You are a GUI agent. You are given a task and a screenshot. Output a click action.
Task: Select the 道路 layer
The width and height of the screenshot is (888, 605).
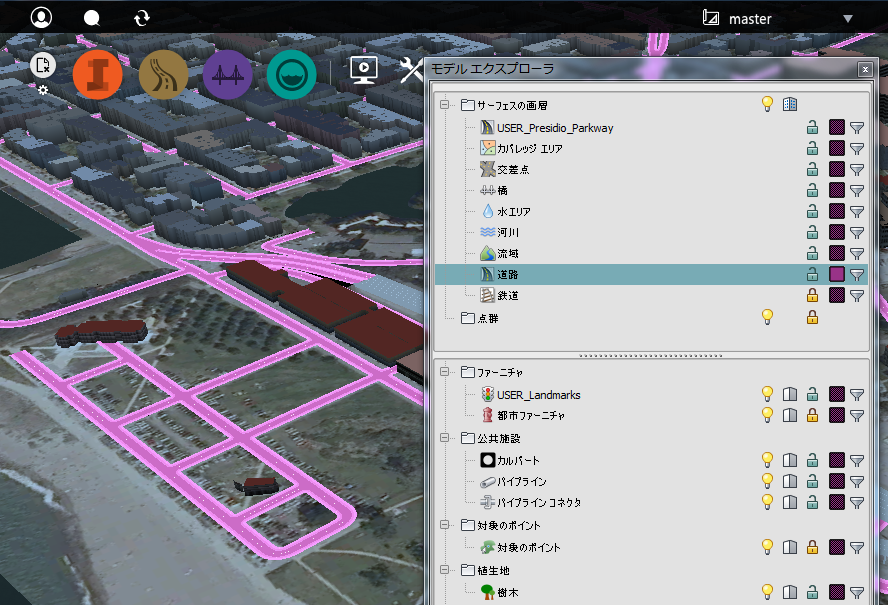click(x=651, y=274)
